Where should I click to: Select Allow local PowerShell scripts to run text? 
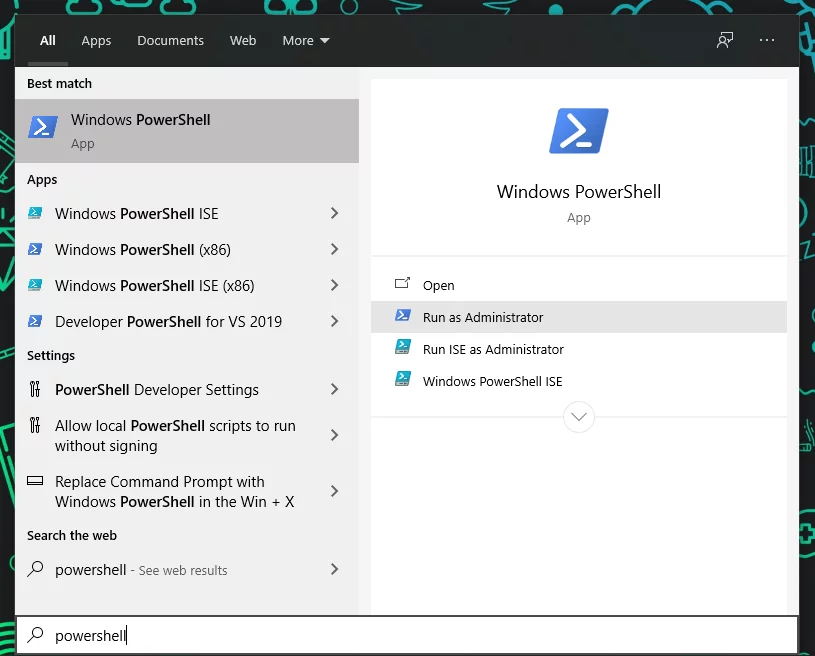click(175, 436)
